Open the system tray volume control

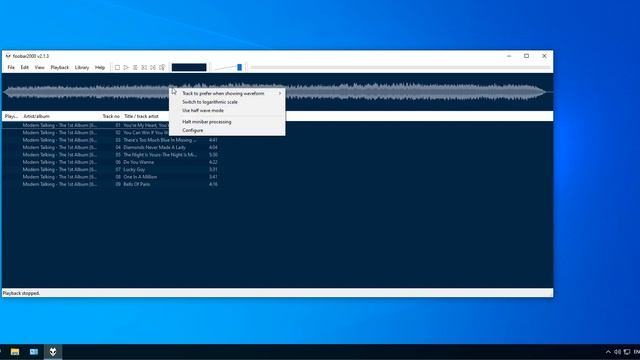(618, 352)
